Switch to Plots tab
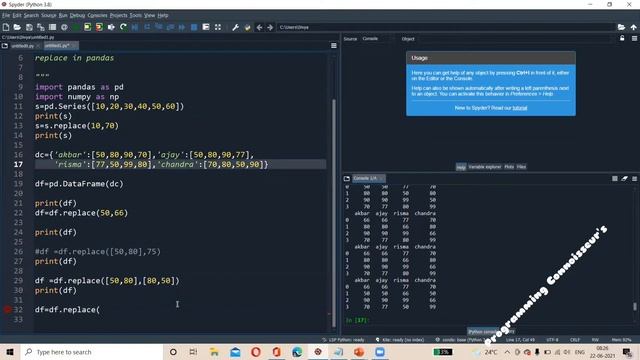The width and height of the screenshot is (640, 360). pos(509,167)
